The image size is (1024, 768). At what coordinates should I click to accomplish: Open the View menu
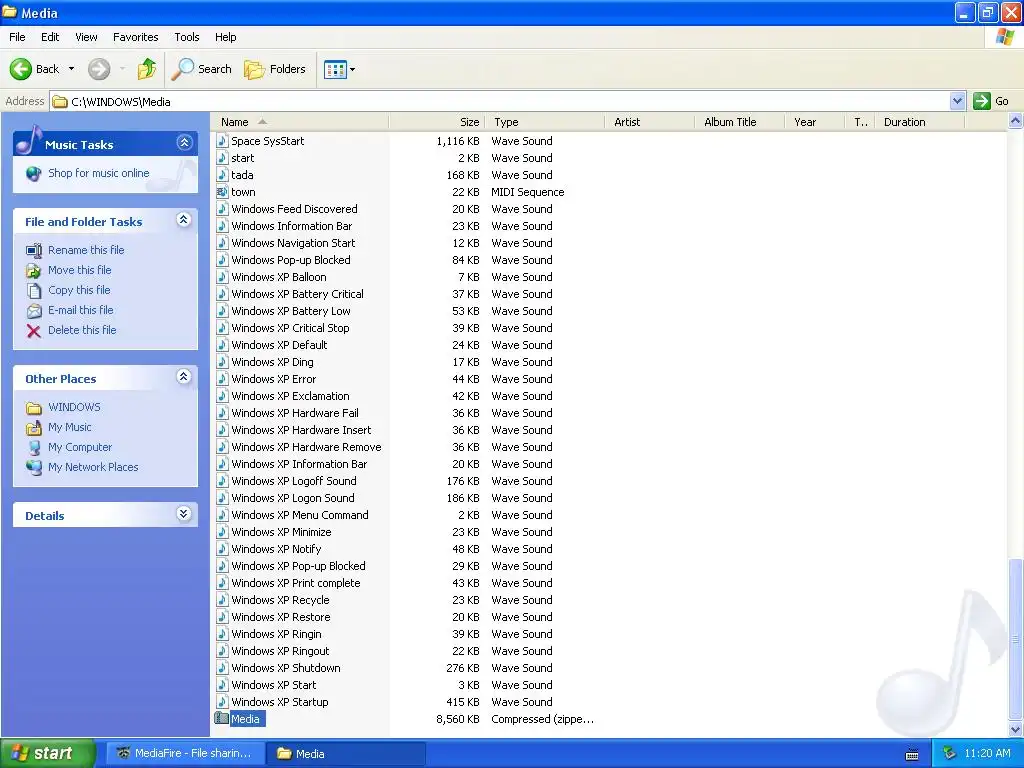click(x=86, y=37)
